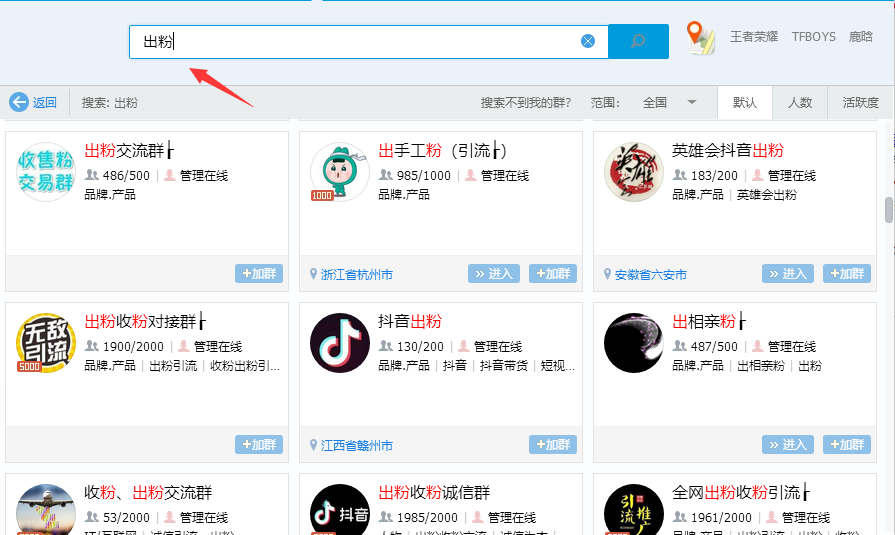Go back using the 返回 arrow

[33, 102]
